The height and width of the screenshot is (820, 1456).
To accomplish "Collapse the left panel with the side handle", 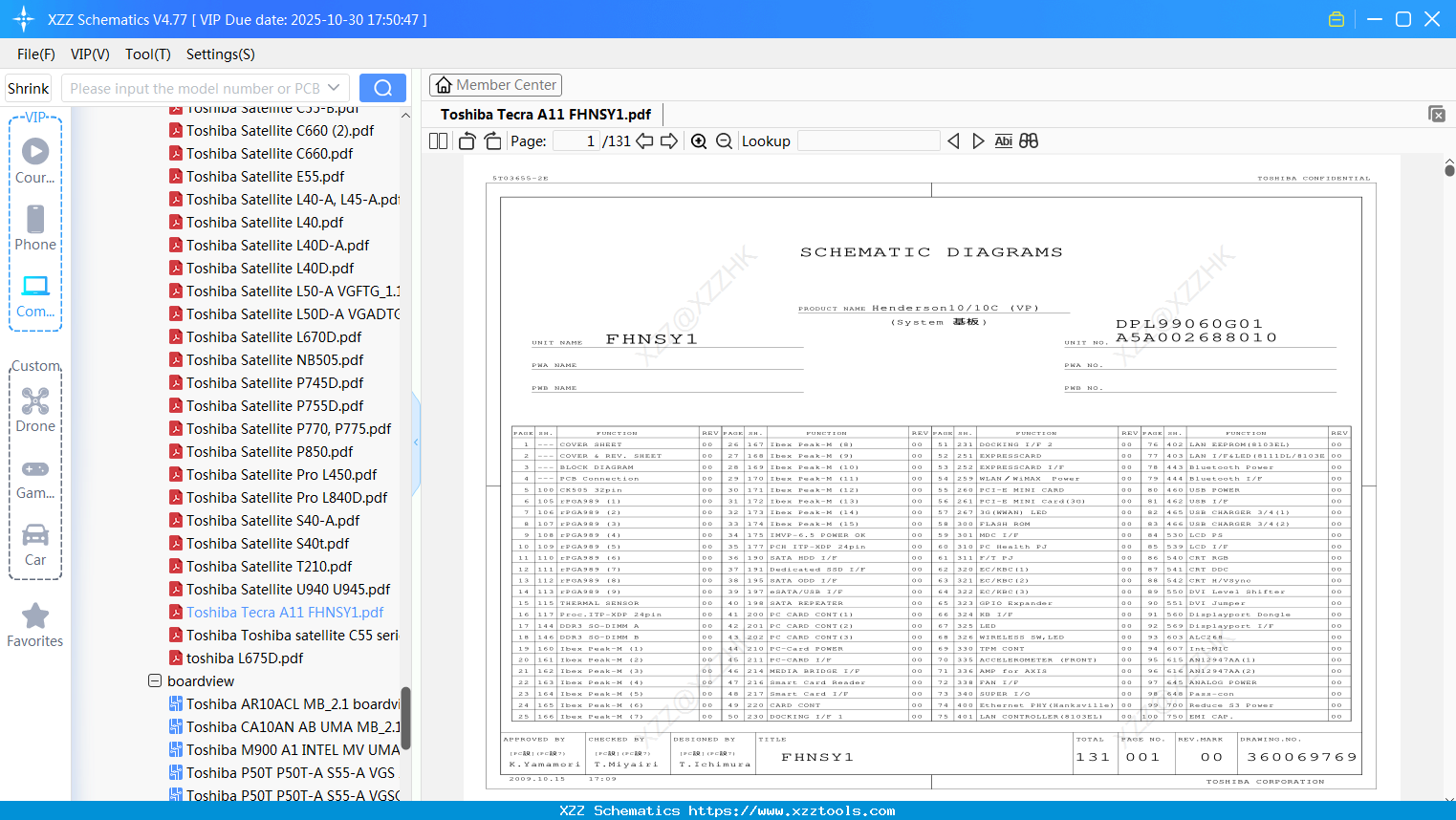I will coord(416,442).
